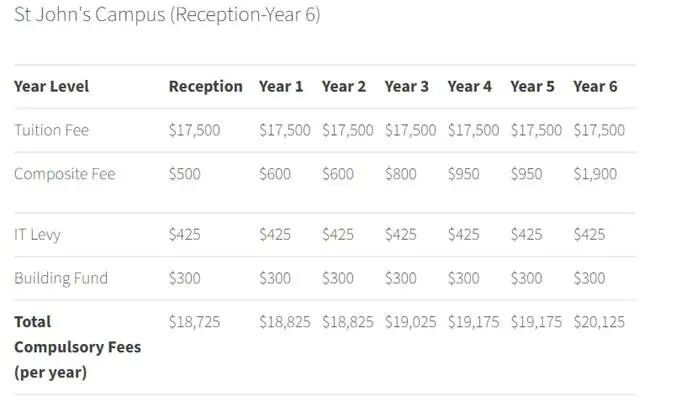Click the Year 1 column header

pos(281,86)
